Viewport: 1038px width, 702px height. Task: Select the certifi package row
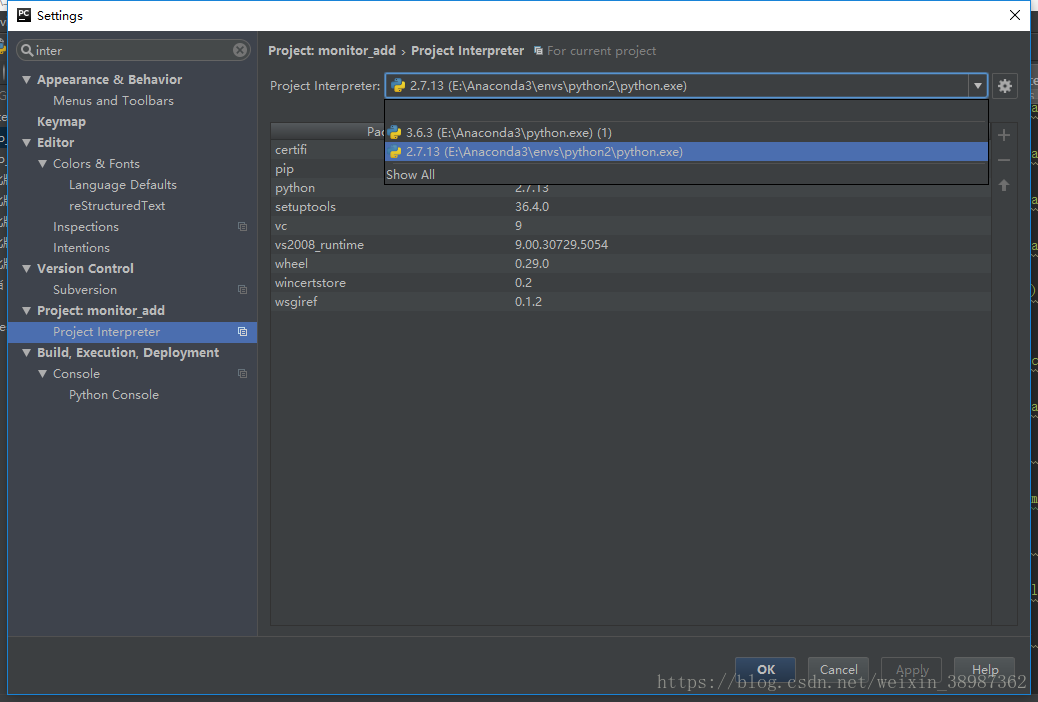328,150
